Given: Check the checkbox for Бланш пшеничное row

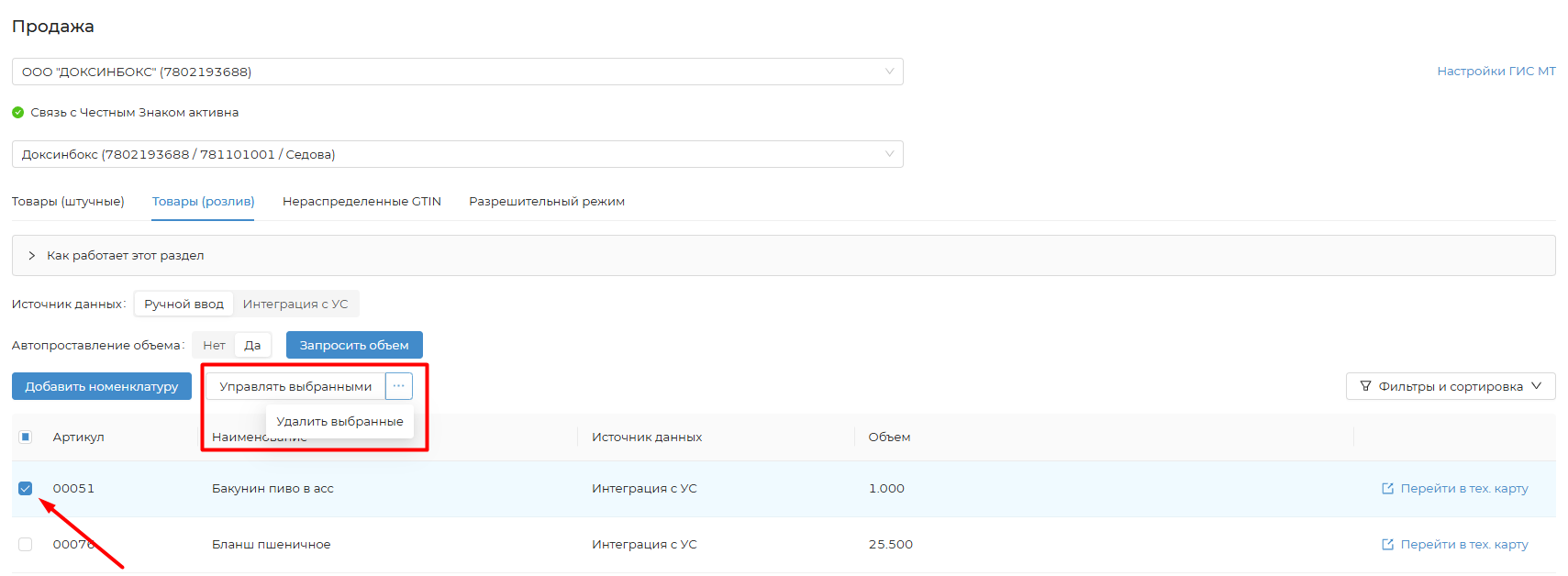Looking at the screenshot, I should tap(26, 545).
